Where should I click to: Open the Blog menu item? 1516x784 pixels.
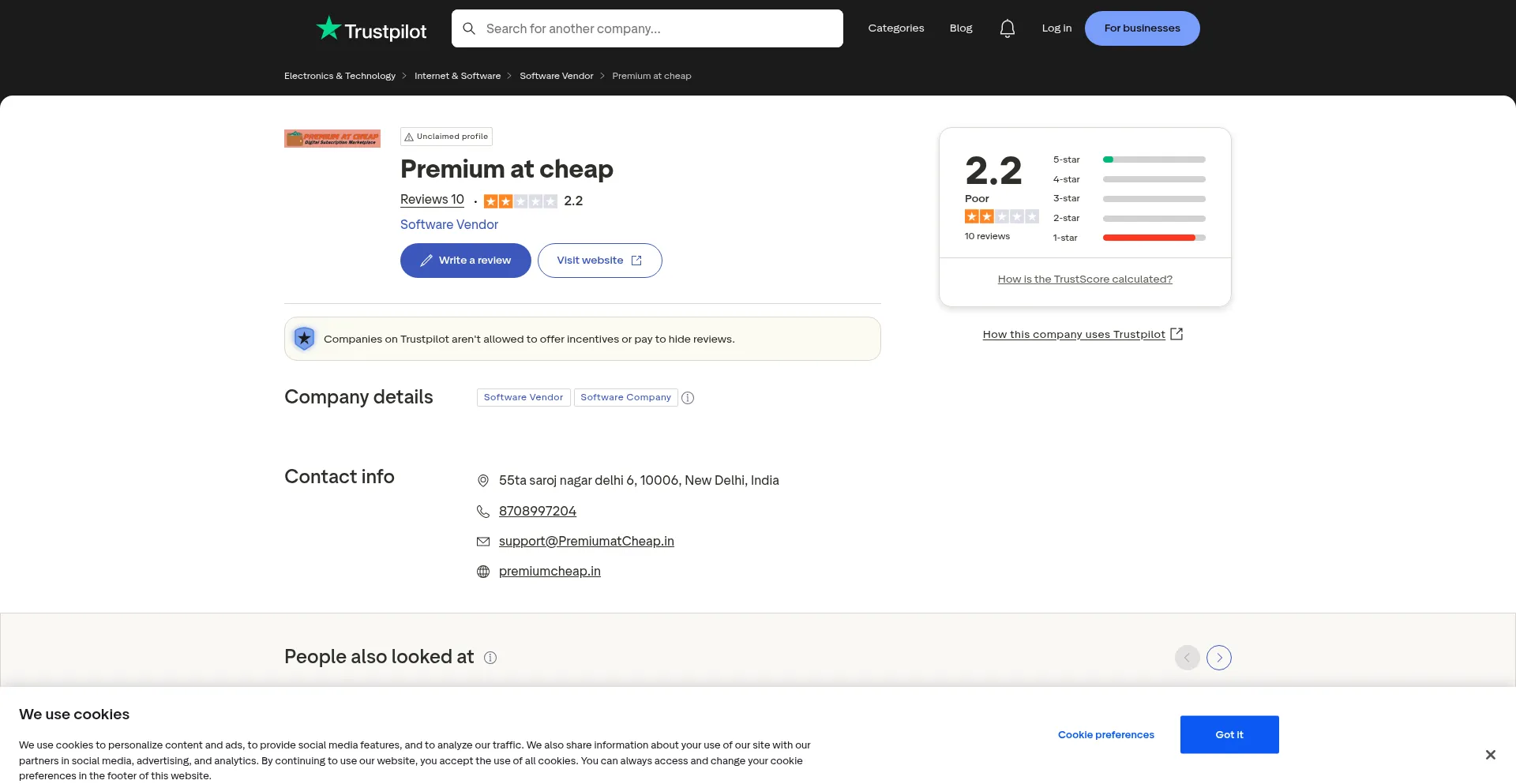(960, 28)
